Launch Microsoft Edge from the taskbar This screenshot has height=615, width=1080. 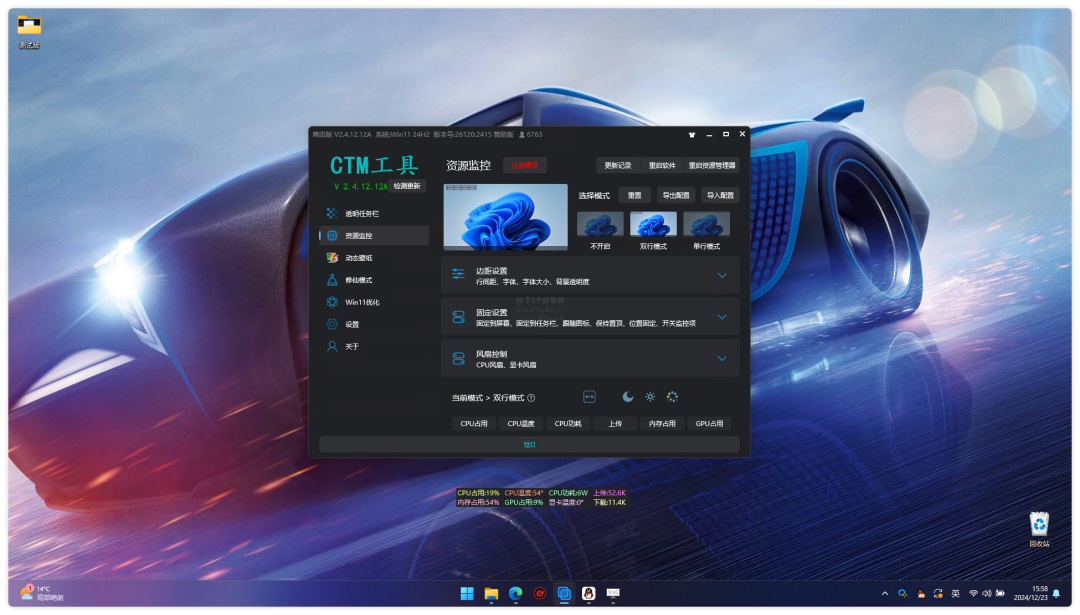[515, 592]
